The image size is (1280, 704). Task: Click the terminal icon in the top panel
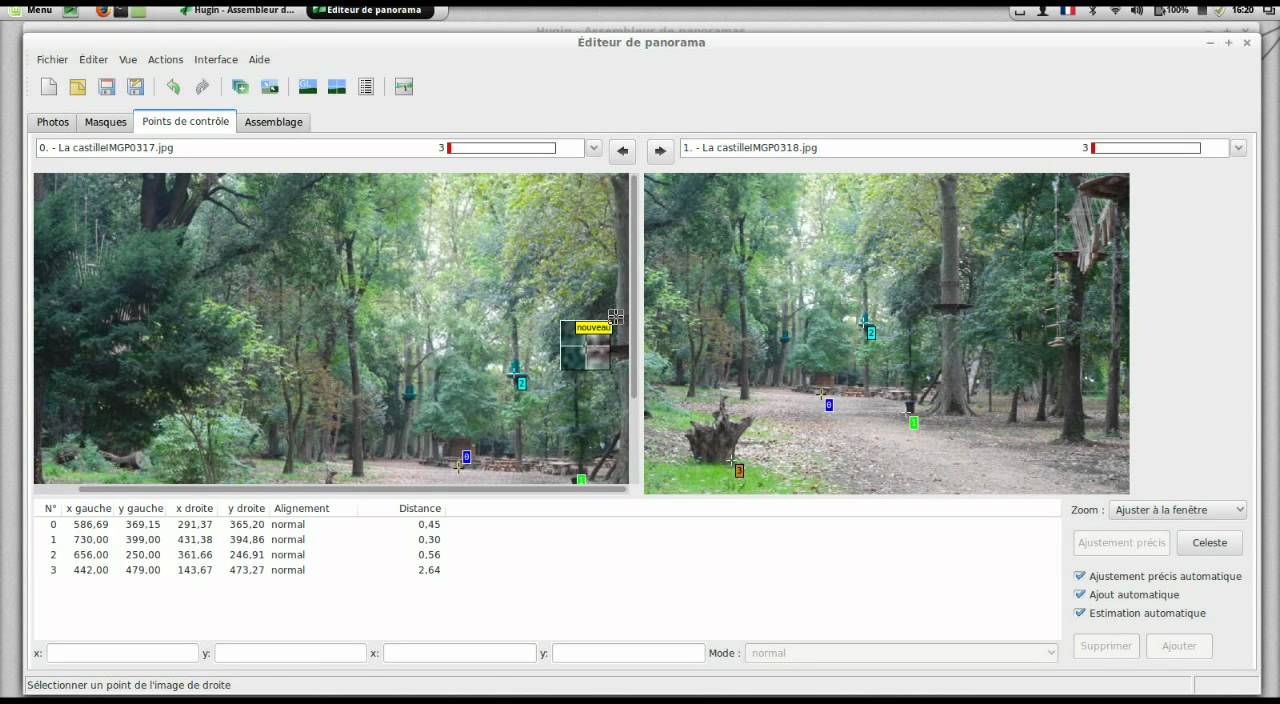(121, 10)
